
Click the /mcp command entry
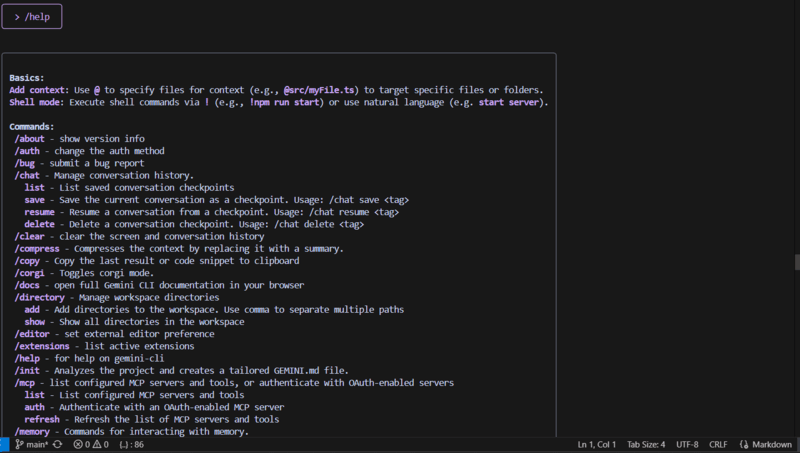point(26,383)
